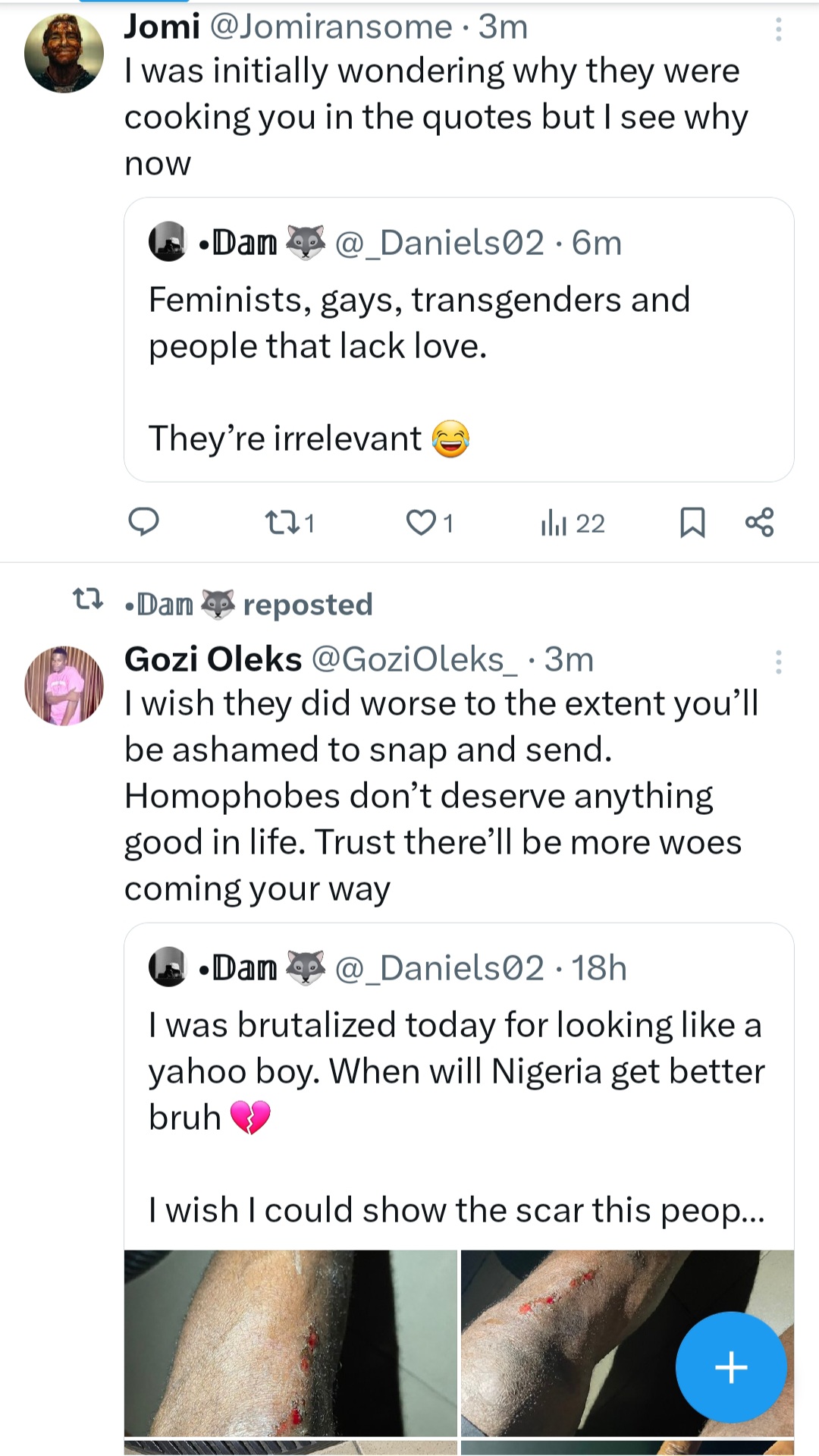Open more options menu on Gozi Oleks's tweet

coord(778,662)
